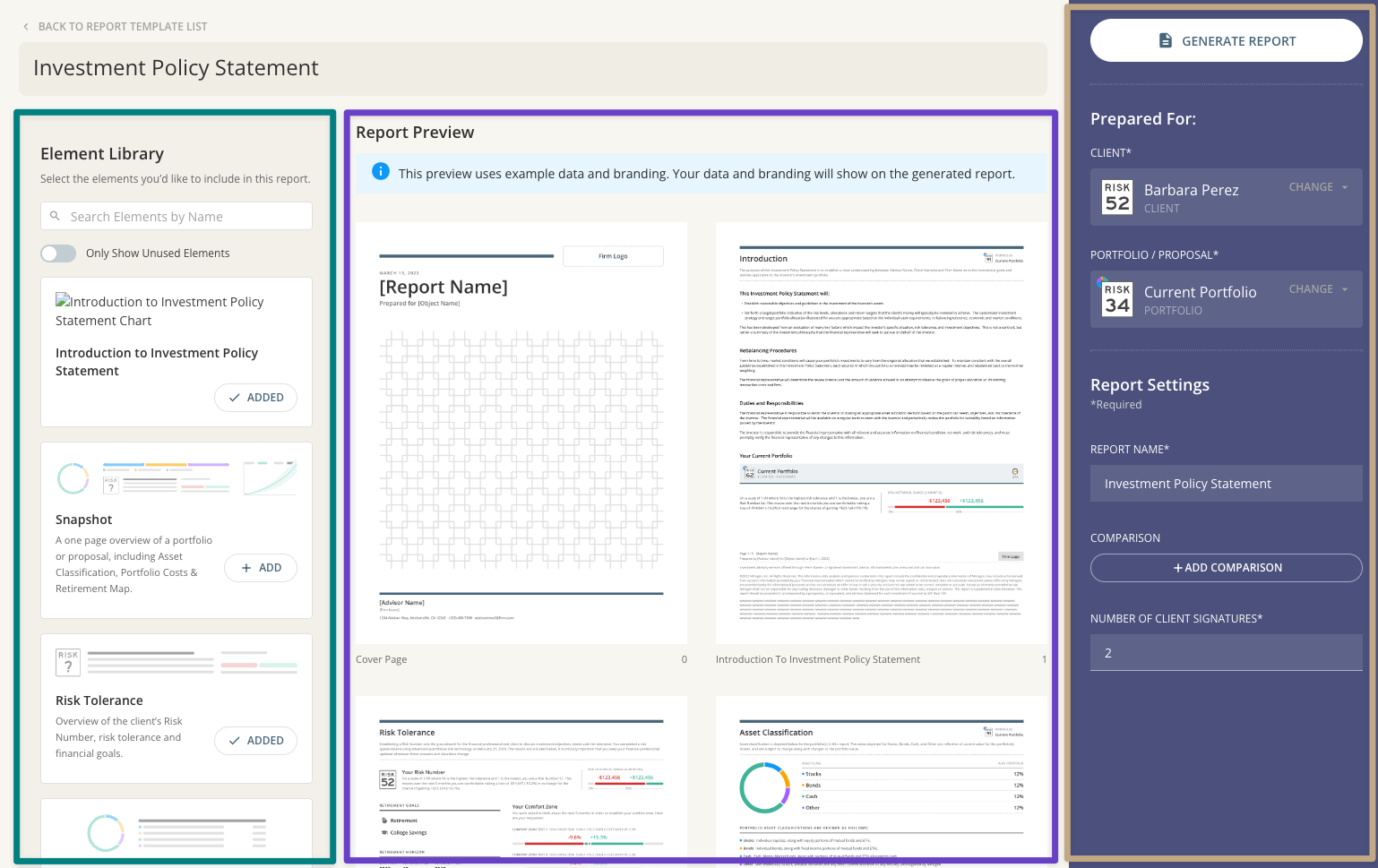The image size is (1378, 868).
Task: Click the info icon in the preview banner
Action: 381,171
